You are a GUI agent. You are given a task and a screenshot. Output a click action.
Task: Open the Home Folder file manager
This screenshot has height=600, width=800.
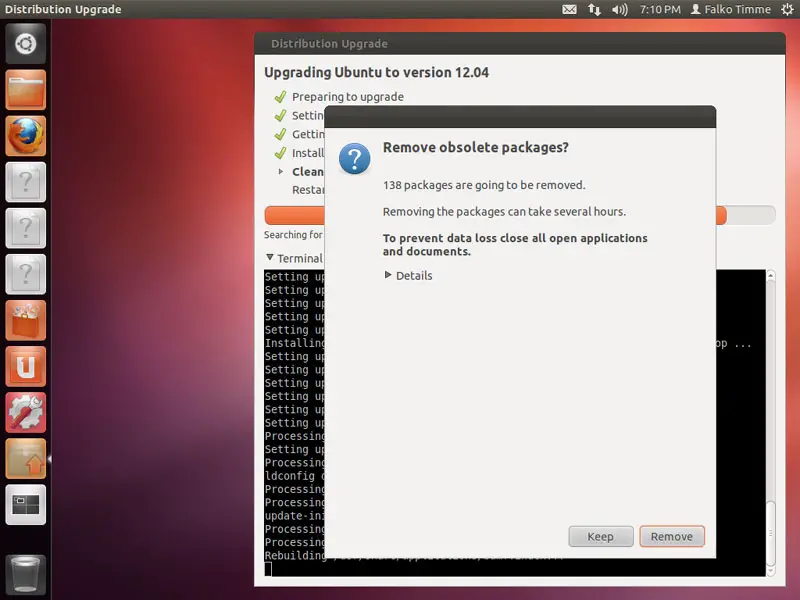[x=25, y=90]
